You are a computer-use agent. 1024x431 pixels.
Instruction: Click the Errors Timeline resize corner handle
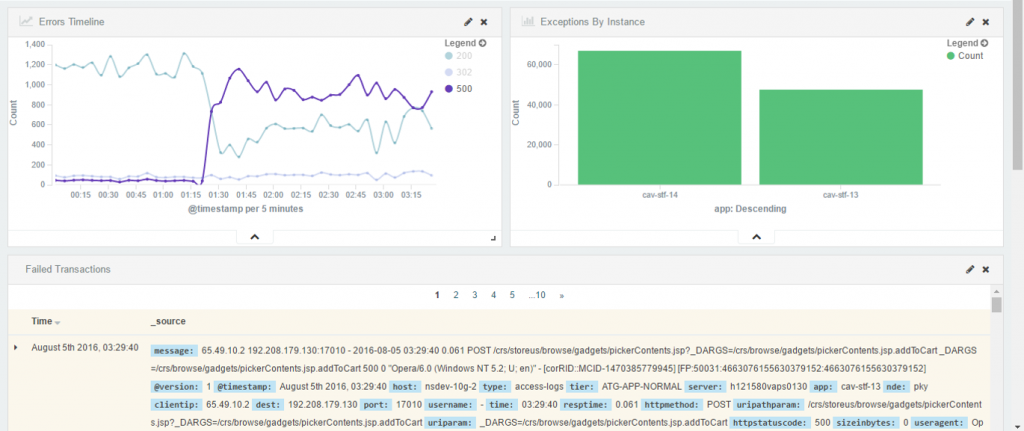coord(493,239)
